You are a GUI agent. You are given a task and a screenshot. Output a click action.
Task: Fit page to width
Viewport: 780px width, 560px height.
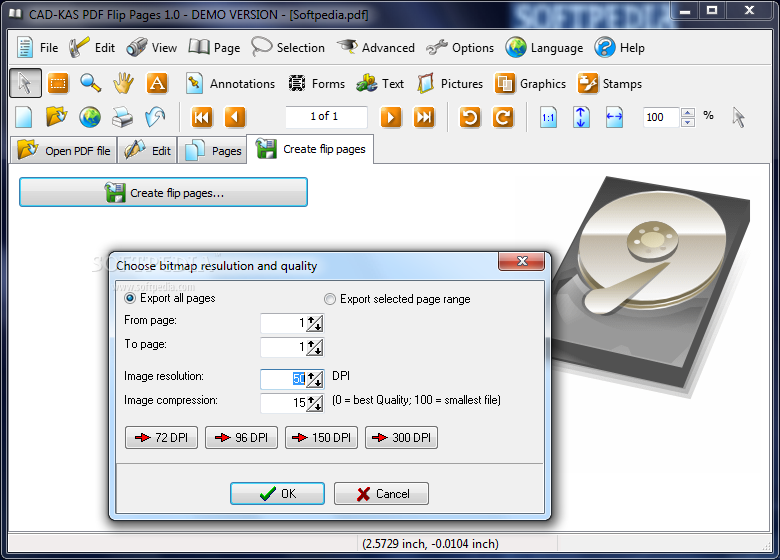[614, 117]
